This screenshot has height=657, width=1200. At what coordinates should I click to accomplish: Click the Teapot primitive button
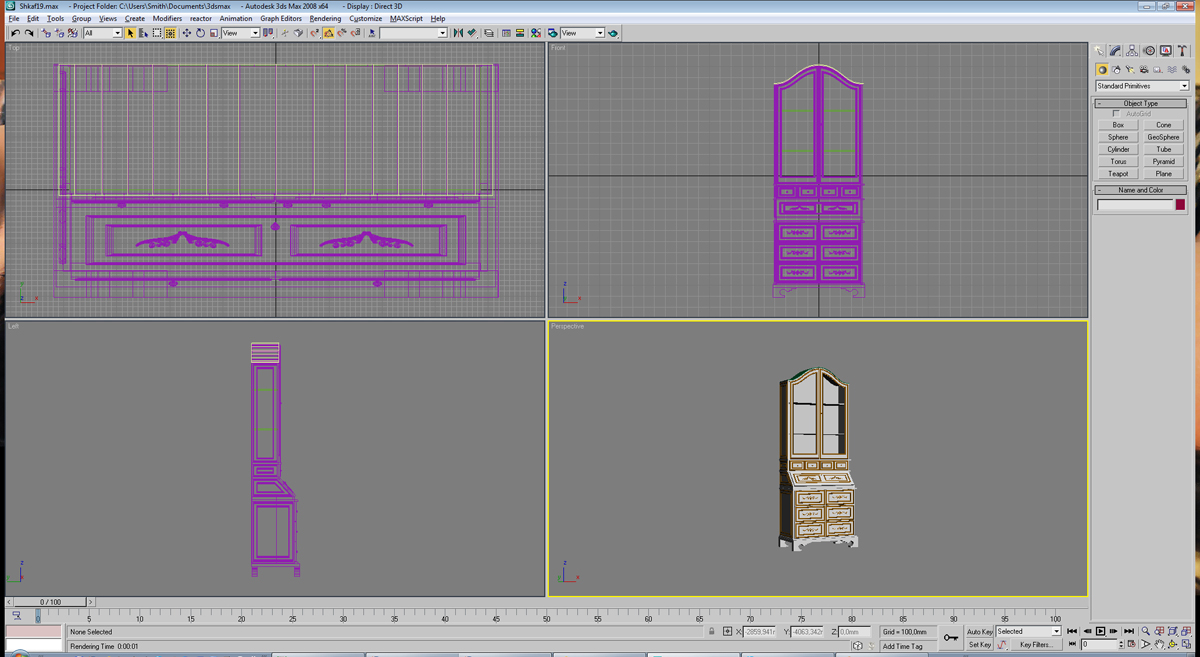tap(1118, 174)
